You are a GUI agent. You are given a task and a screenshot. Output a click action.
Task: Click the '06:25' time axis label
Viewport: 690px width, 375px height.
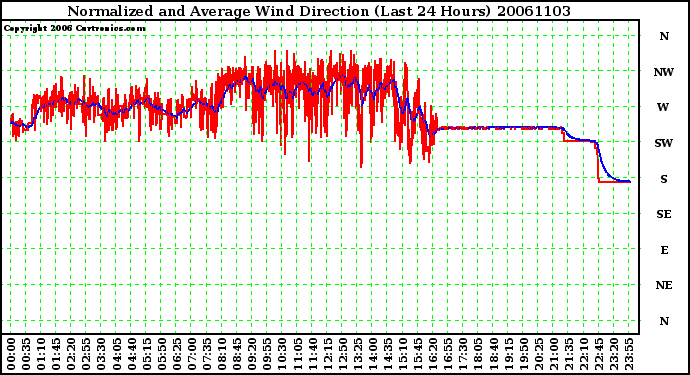click(x=177, y=354)
